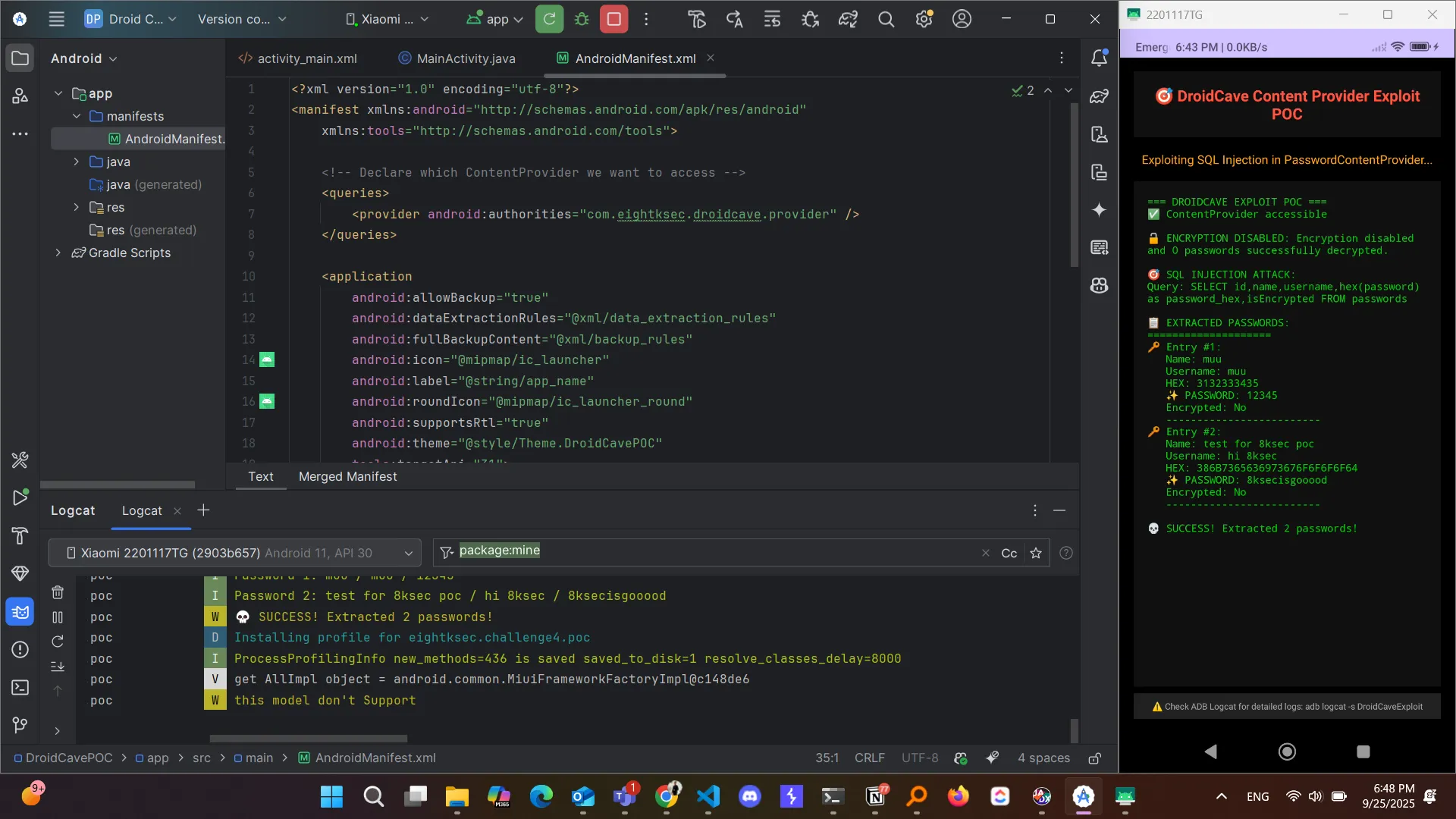Click the logcat horizontal scrollbar
1456x819 pixels.
tap(308, 738)
